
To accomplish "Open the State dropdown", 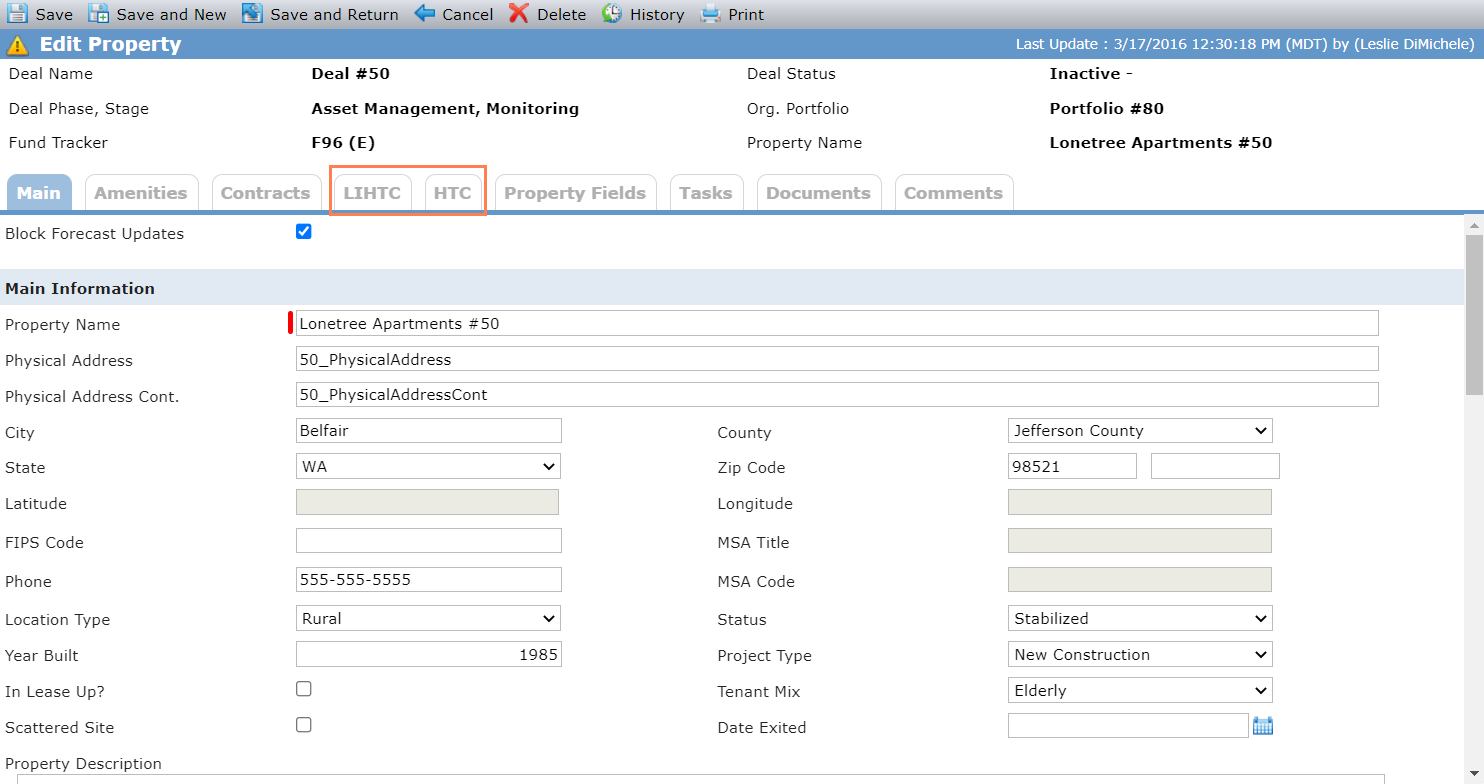I will point(428,467).
